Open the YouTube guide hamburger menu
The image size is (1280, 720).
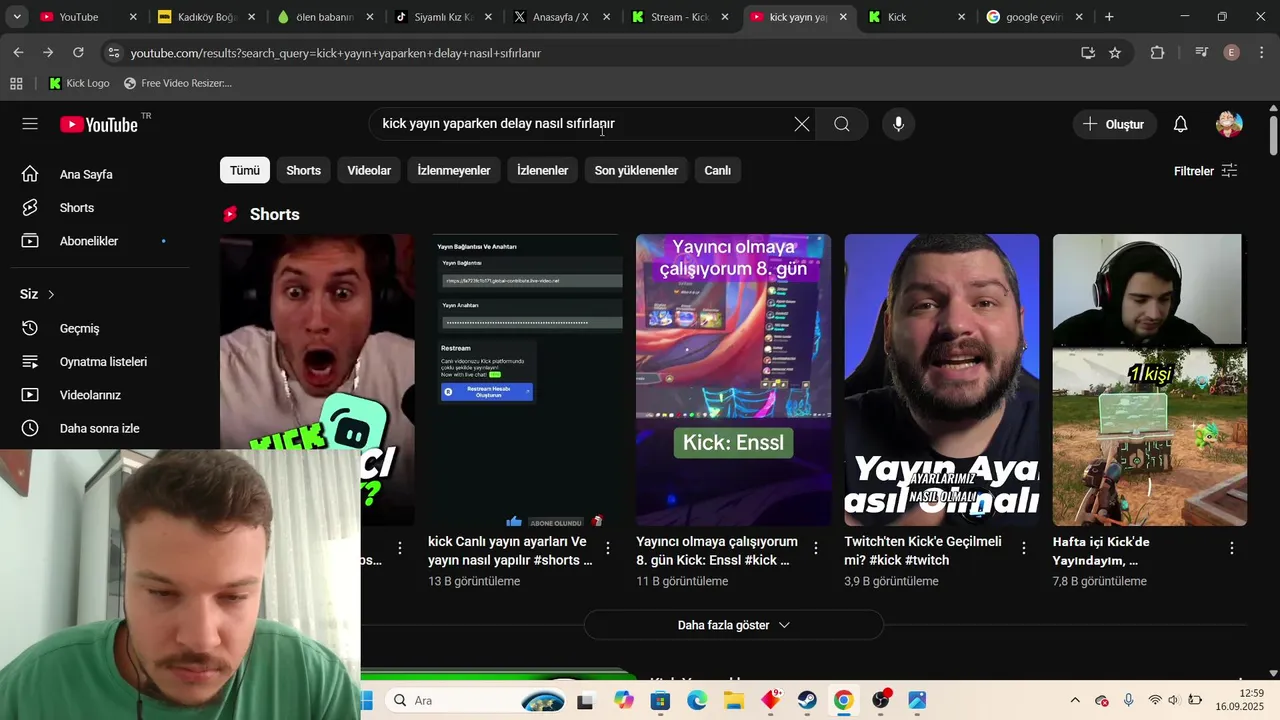pyautogui.click(x=30, y=124)
